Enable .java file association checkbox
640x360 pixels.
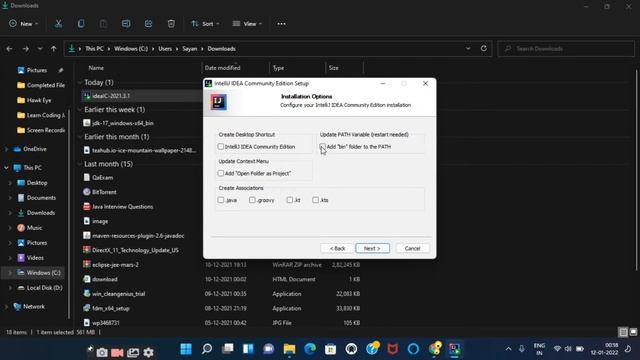click(221, 200)
